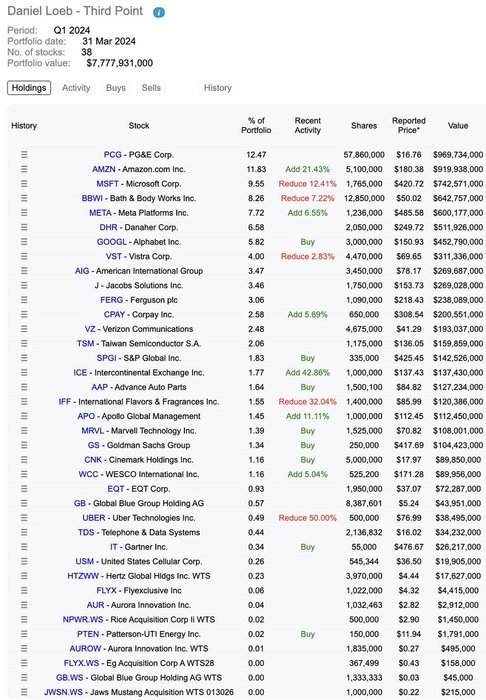The width and height of the screenshot is (486, 700).
Task: Open history icon for JWSN.WS row
Action: pos(24,692)
